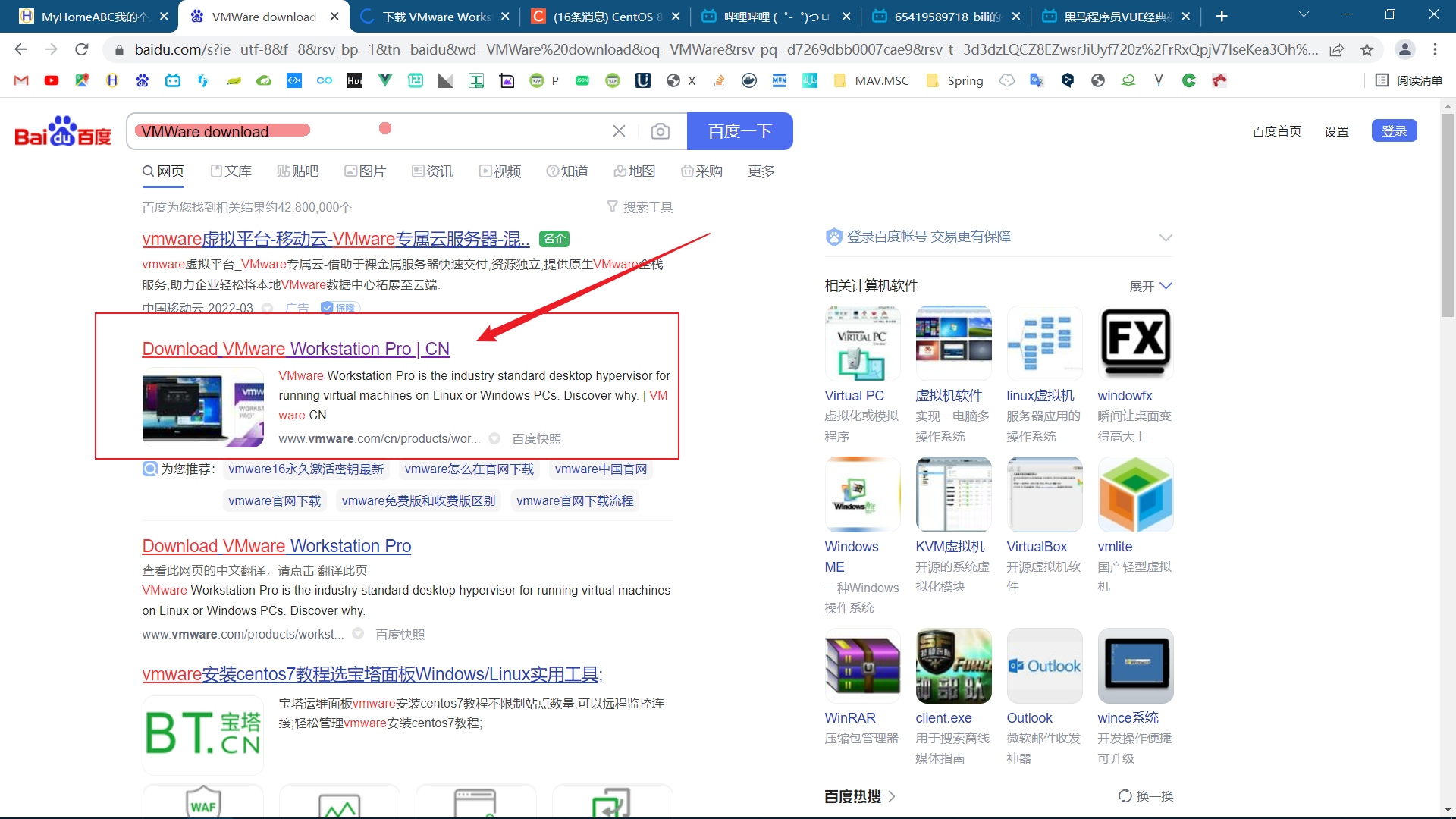The width and height of the screenshot is (1456, 819).
Task: Select the 资讯 search category
Action: coord(432,171)
